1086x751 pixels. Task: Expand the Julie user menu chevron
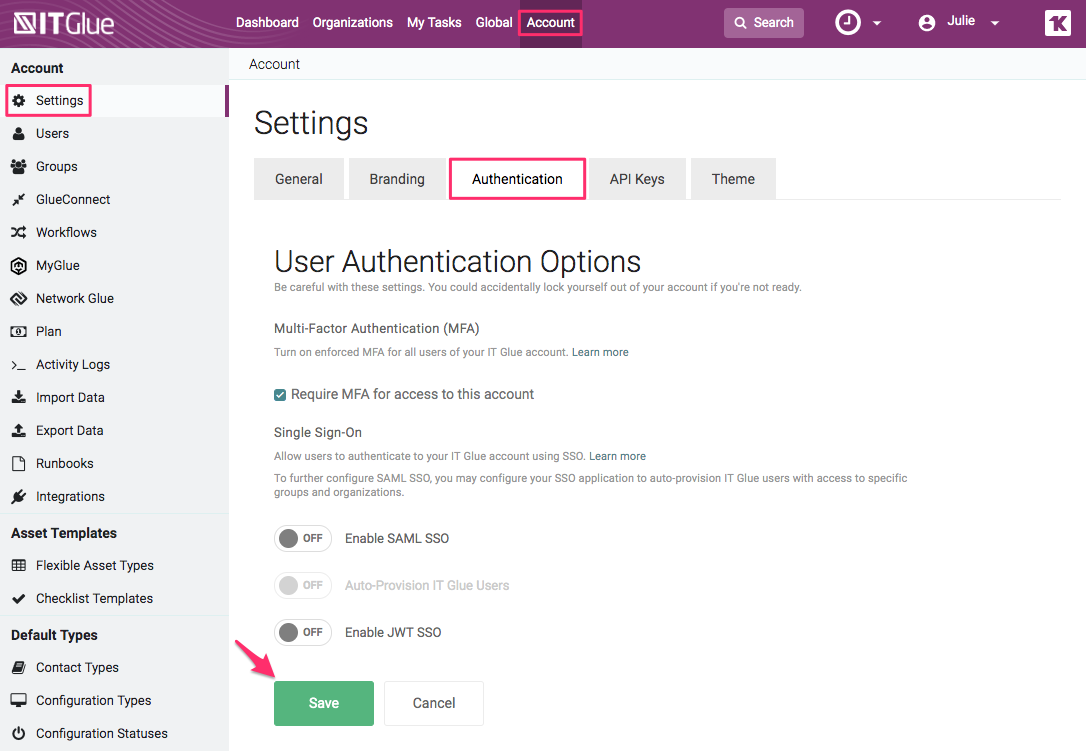(993, 22)
